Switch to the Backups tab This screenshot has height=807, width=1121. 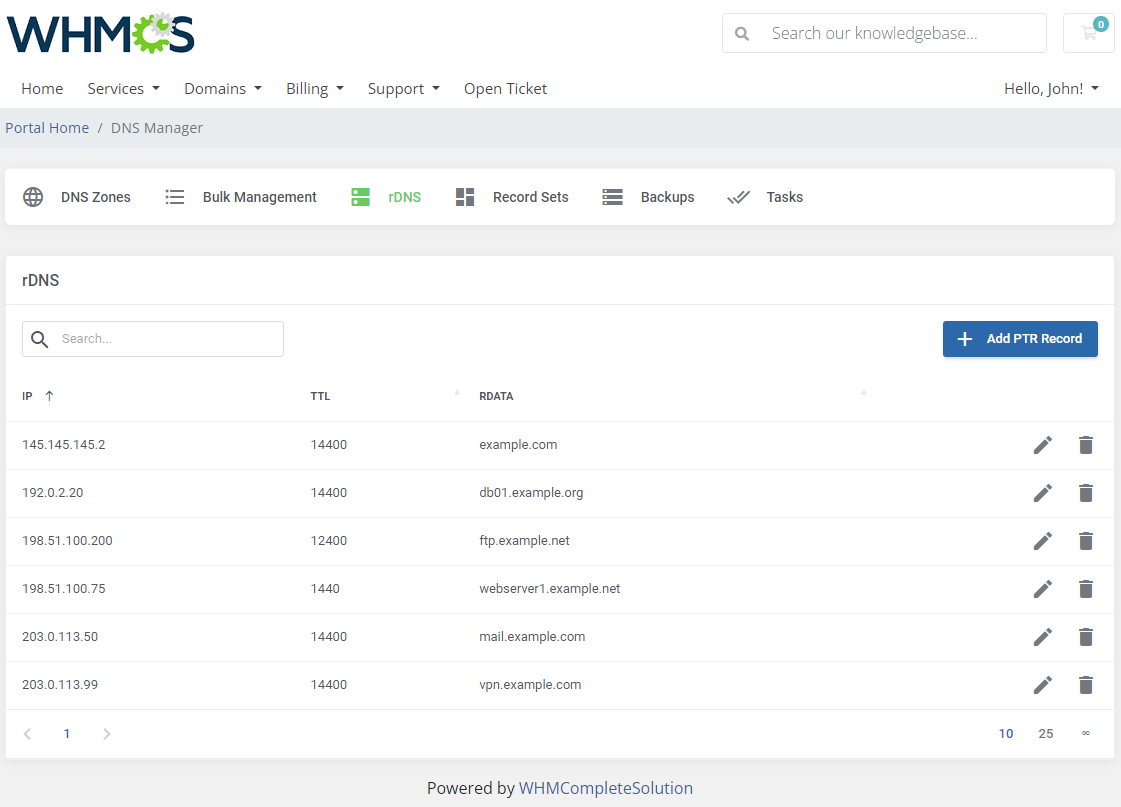click(x=648, y=197)
